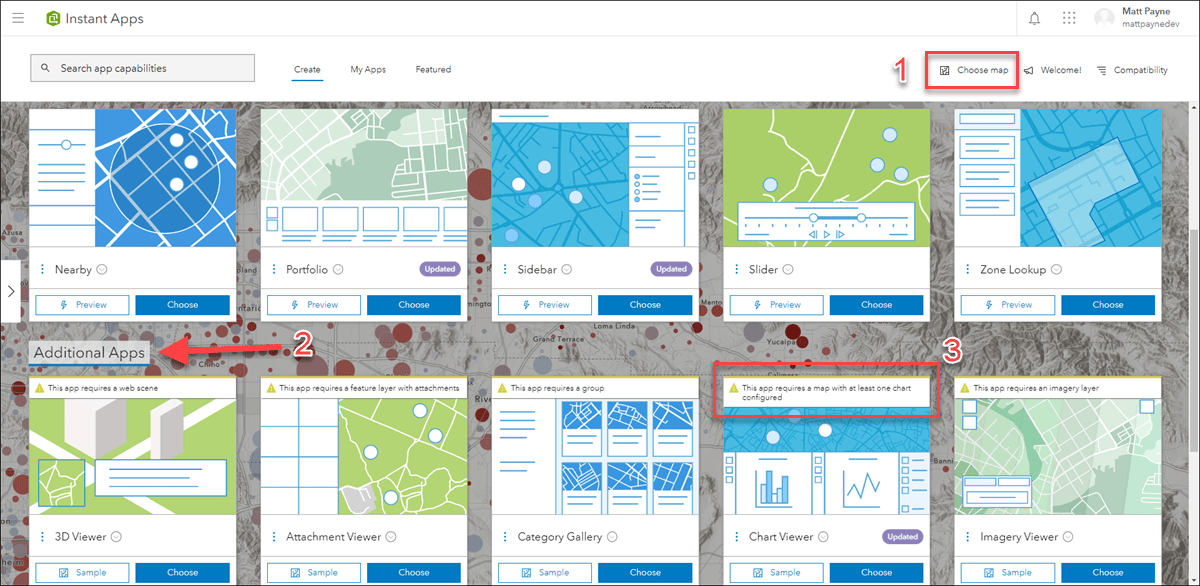Screen dimensions: 1200x586
Task: Click the 3D Viewer thumbnail image
Action: point(133,455)
